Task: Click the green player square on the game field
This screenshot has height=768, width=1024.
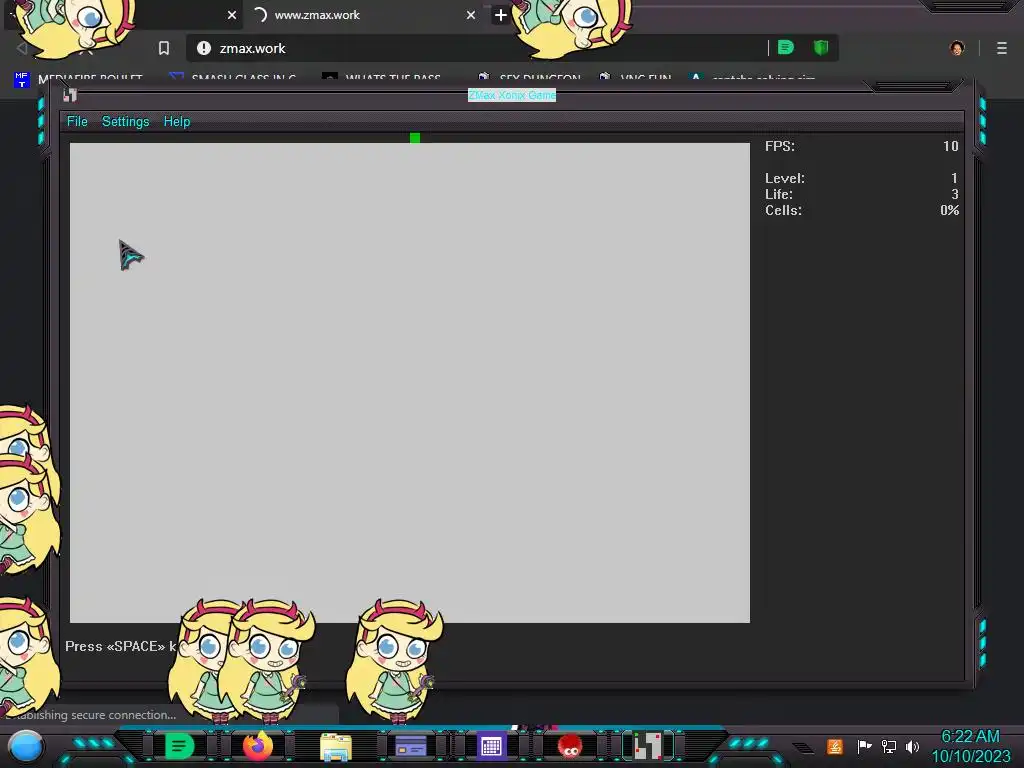Action: [415, 138]
